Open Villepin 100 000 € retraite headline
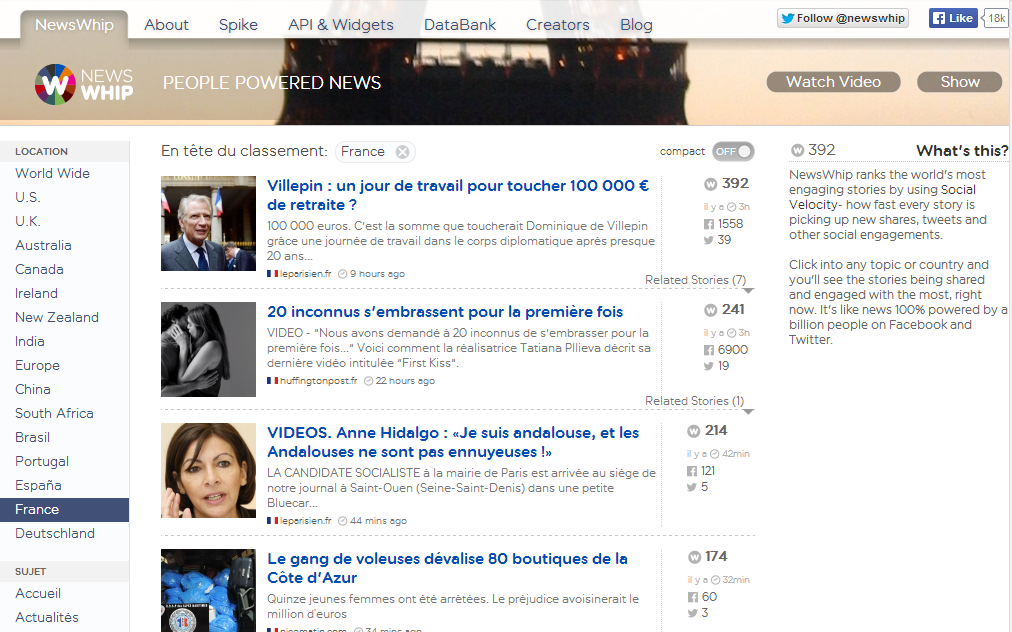 click(x=458, y=195)
